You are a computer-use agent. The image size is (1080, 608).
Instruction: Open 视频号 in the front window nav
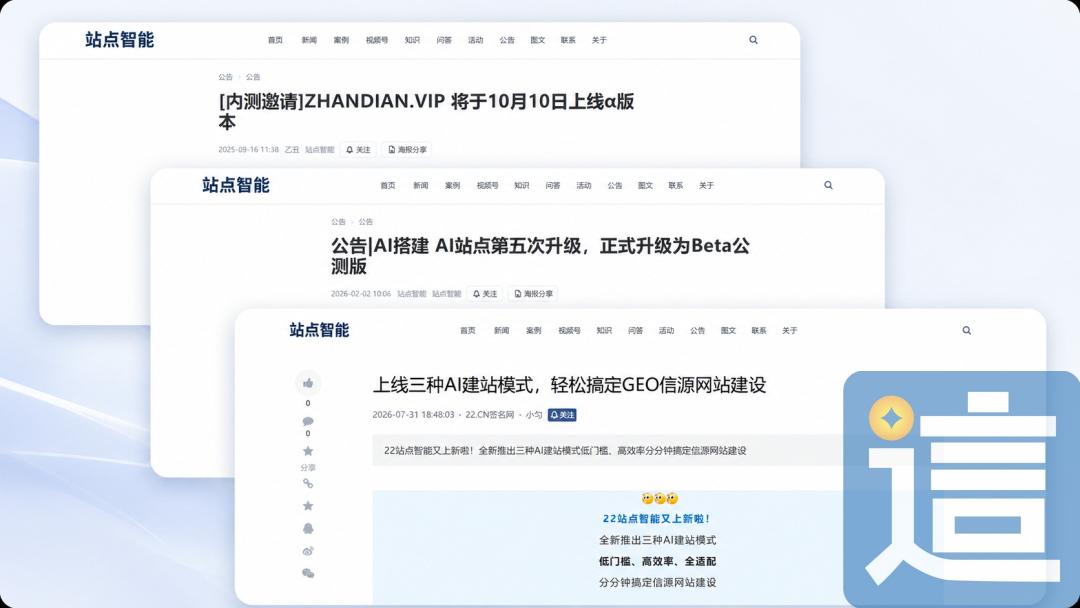point(569,331)
